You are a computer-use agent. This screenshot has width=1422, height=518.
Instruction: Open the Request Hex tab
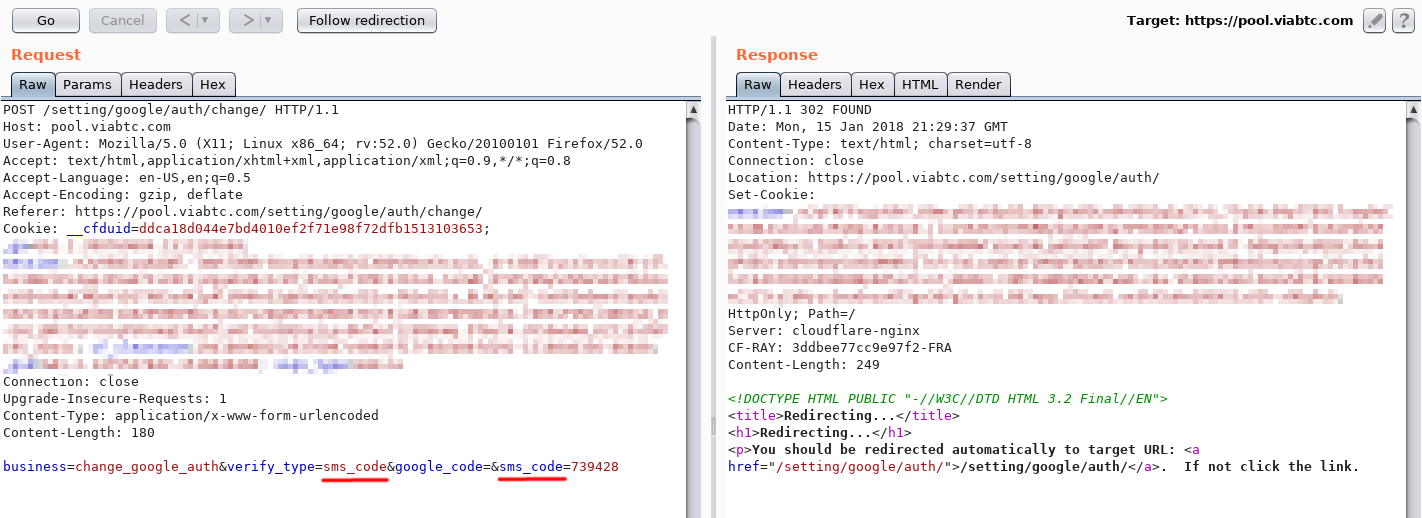click(x=213, y=85)
